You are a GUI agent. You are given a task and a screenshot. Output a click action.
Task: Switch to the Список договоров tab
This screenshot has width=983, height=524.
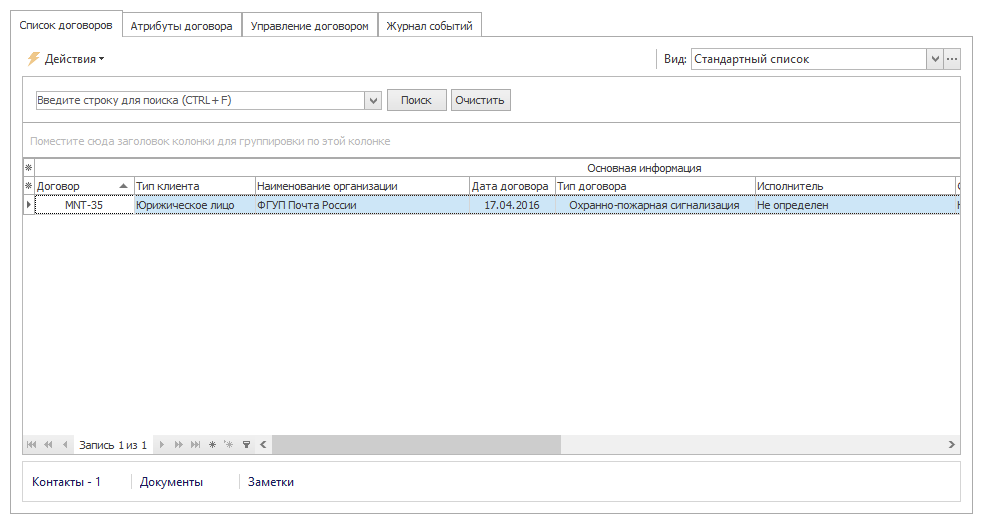(x=66, y=25)
